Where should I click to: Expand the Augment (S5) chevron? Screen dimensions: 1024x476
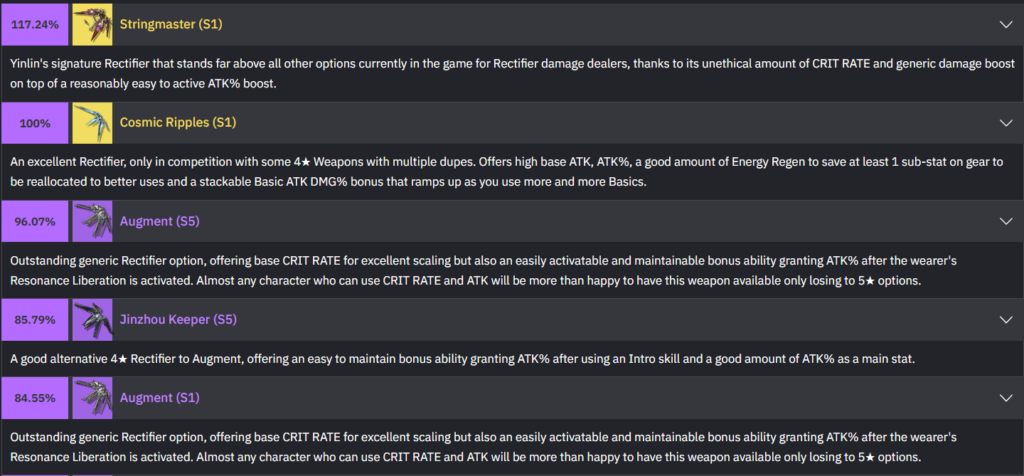tap(1006, 221)
